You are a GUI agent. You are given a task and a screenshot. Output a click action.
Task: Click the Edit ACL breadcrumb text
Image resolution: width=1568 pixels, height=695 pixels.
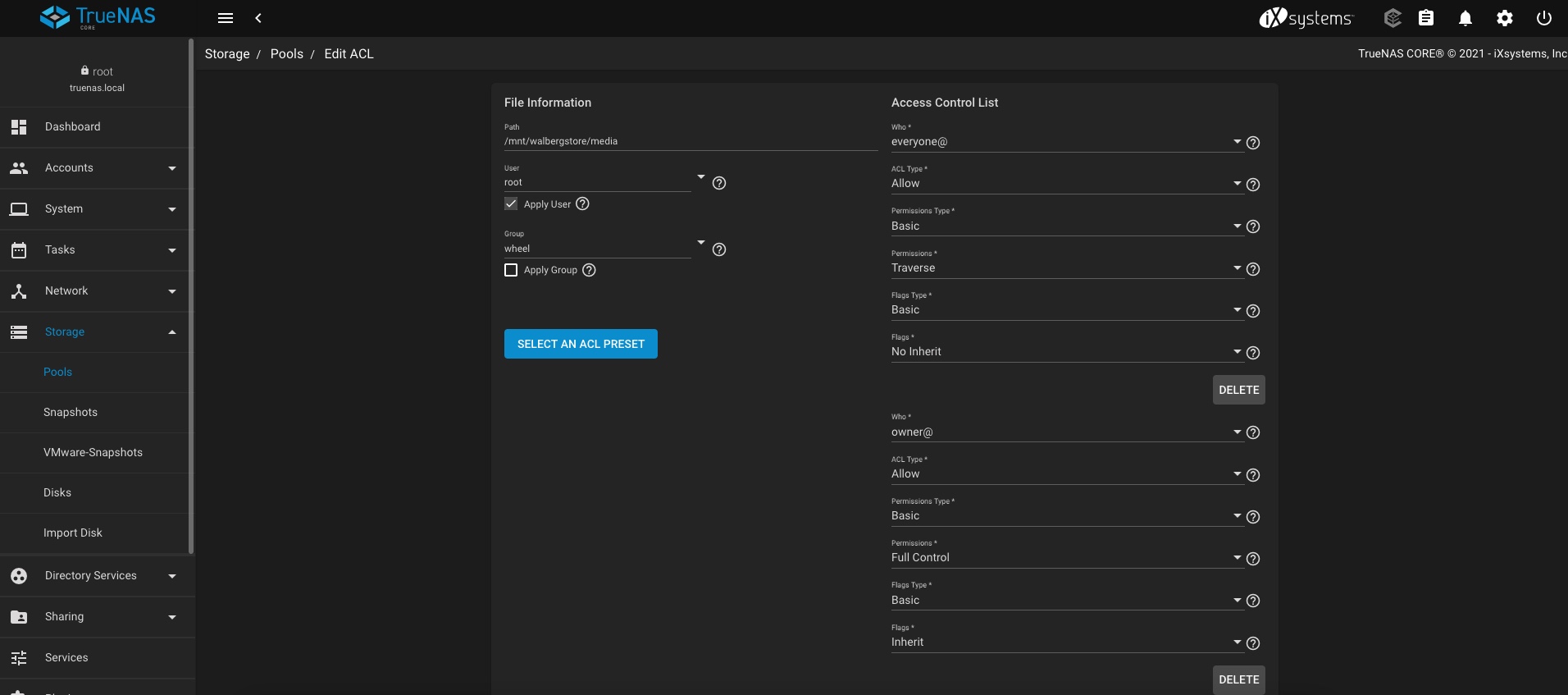[349, 54]
